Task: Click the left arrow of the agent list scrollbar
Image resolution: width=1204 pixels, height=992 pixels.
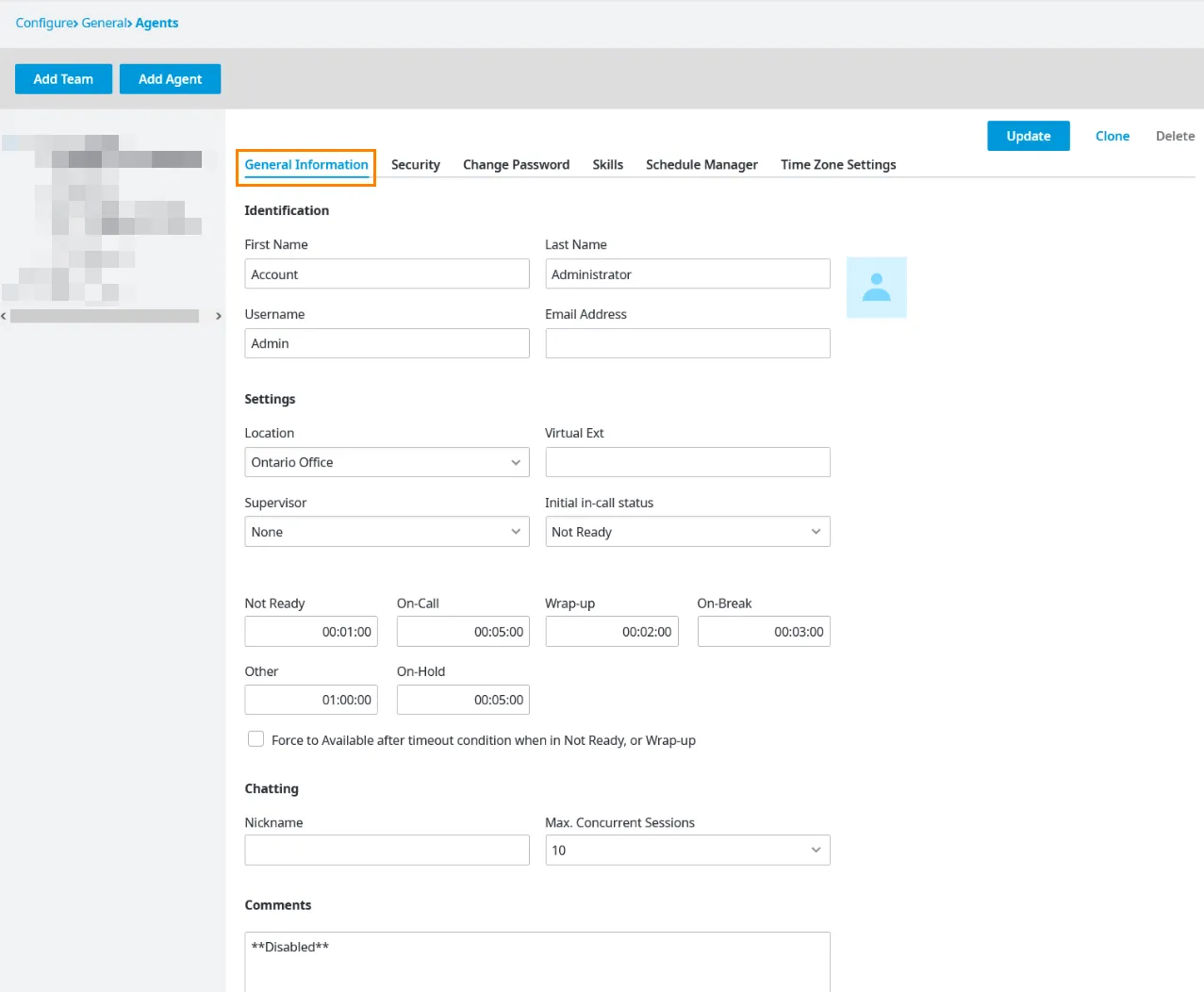Action: (x=4, y=316)
